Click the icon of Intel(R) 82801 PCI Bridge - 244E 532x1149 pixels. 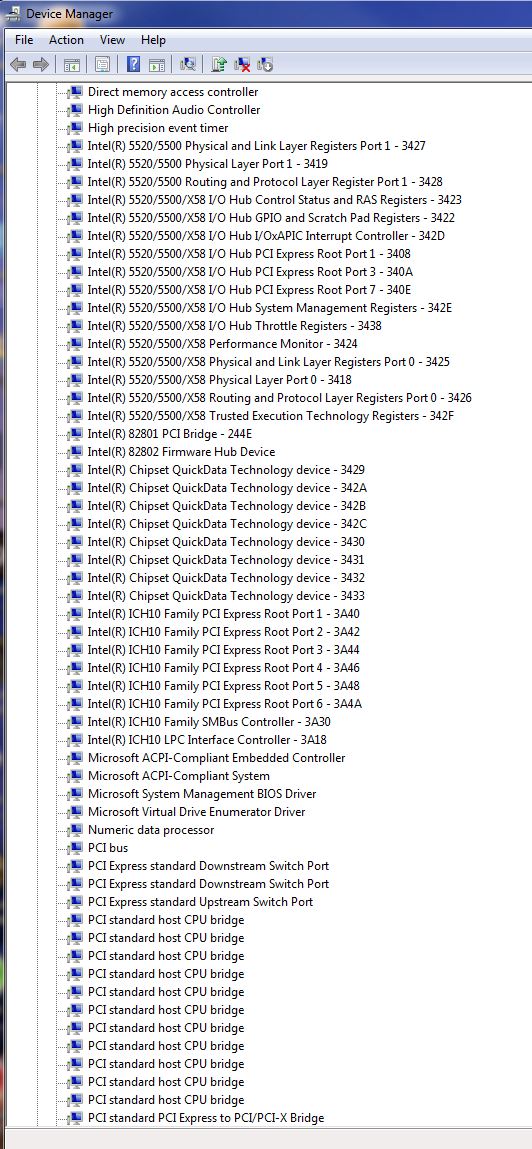75,434
